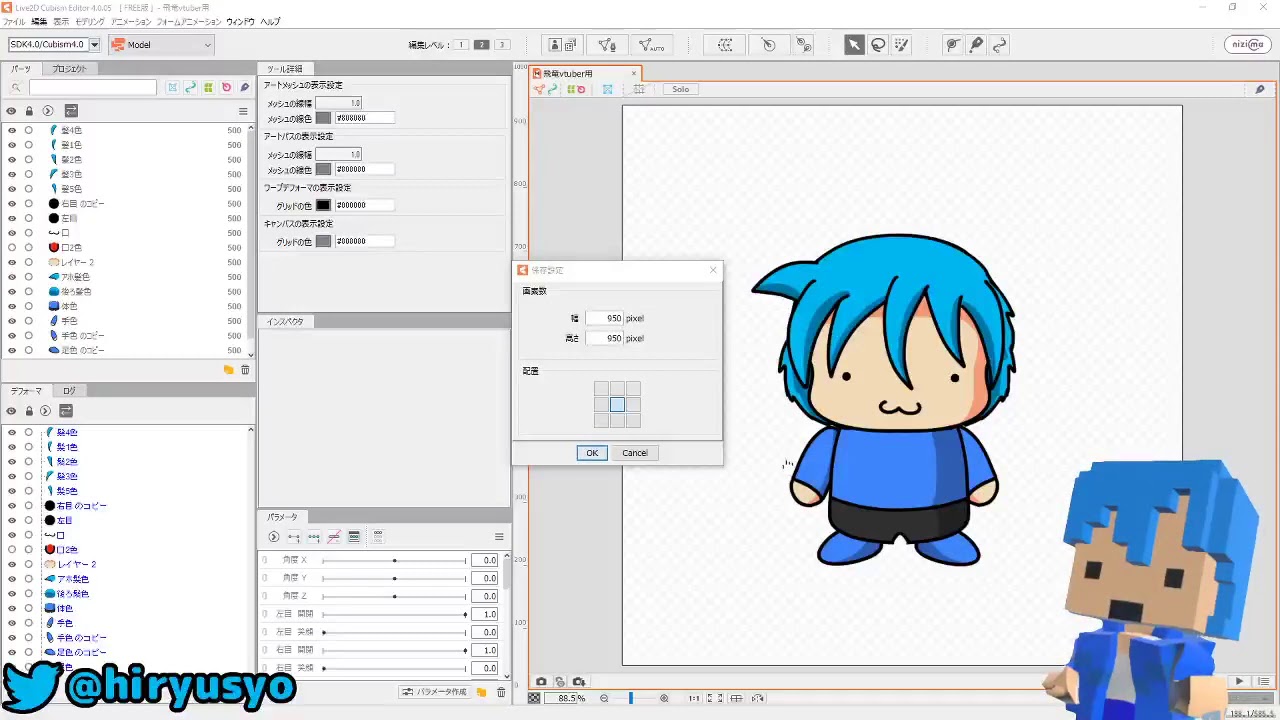Image resolution: width=1280 pixels, height=720 pixels.
Task: Click the canvas snapshot camera icon
Action: click(541, 682)
